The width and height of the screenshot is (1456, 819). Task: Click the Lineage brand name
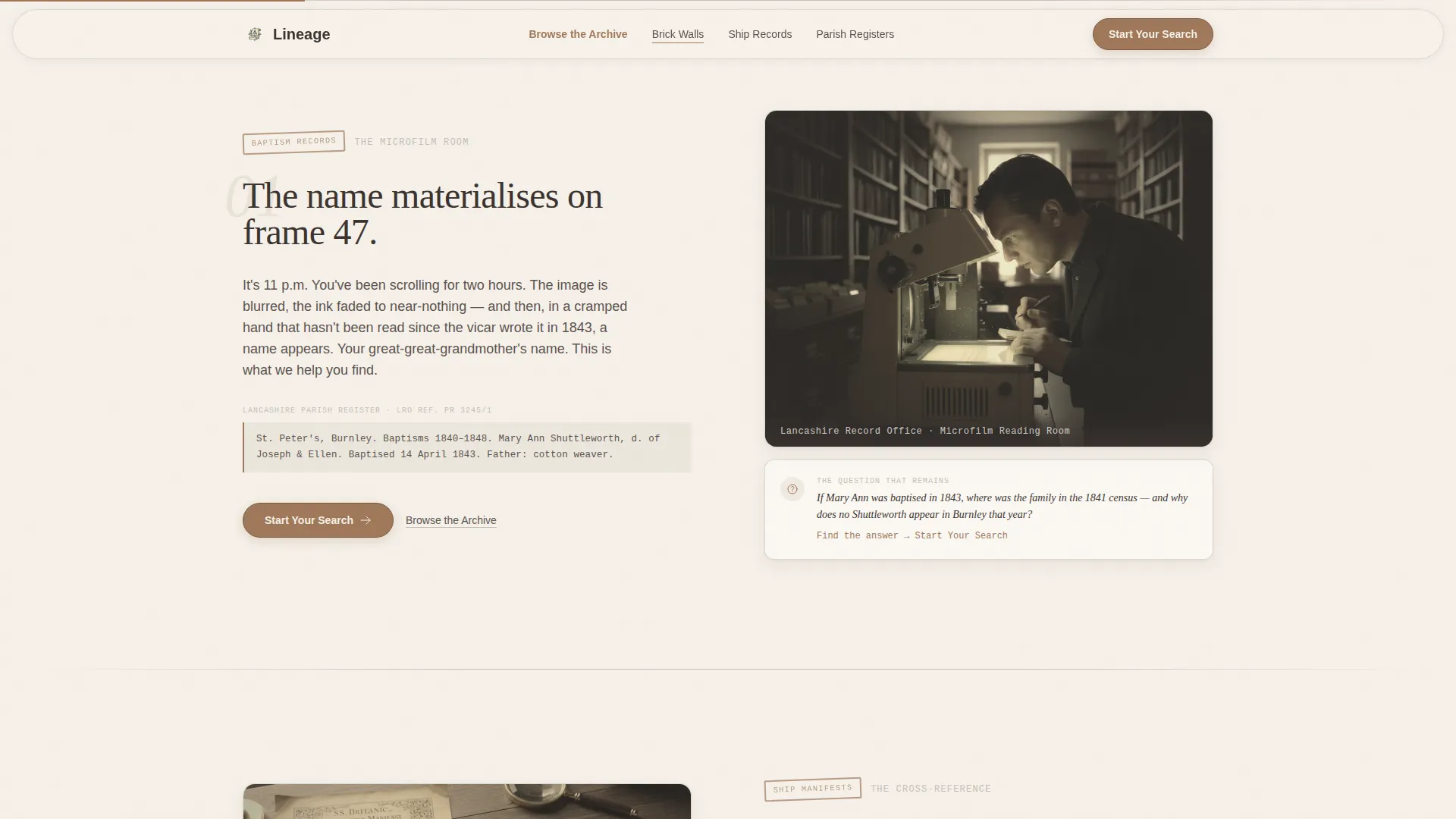tap(301, 34)
